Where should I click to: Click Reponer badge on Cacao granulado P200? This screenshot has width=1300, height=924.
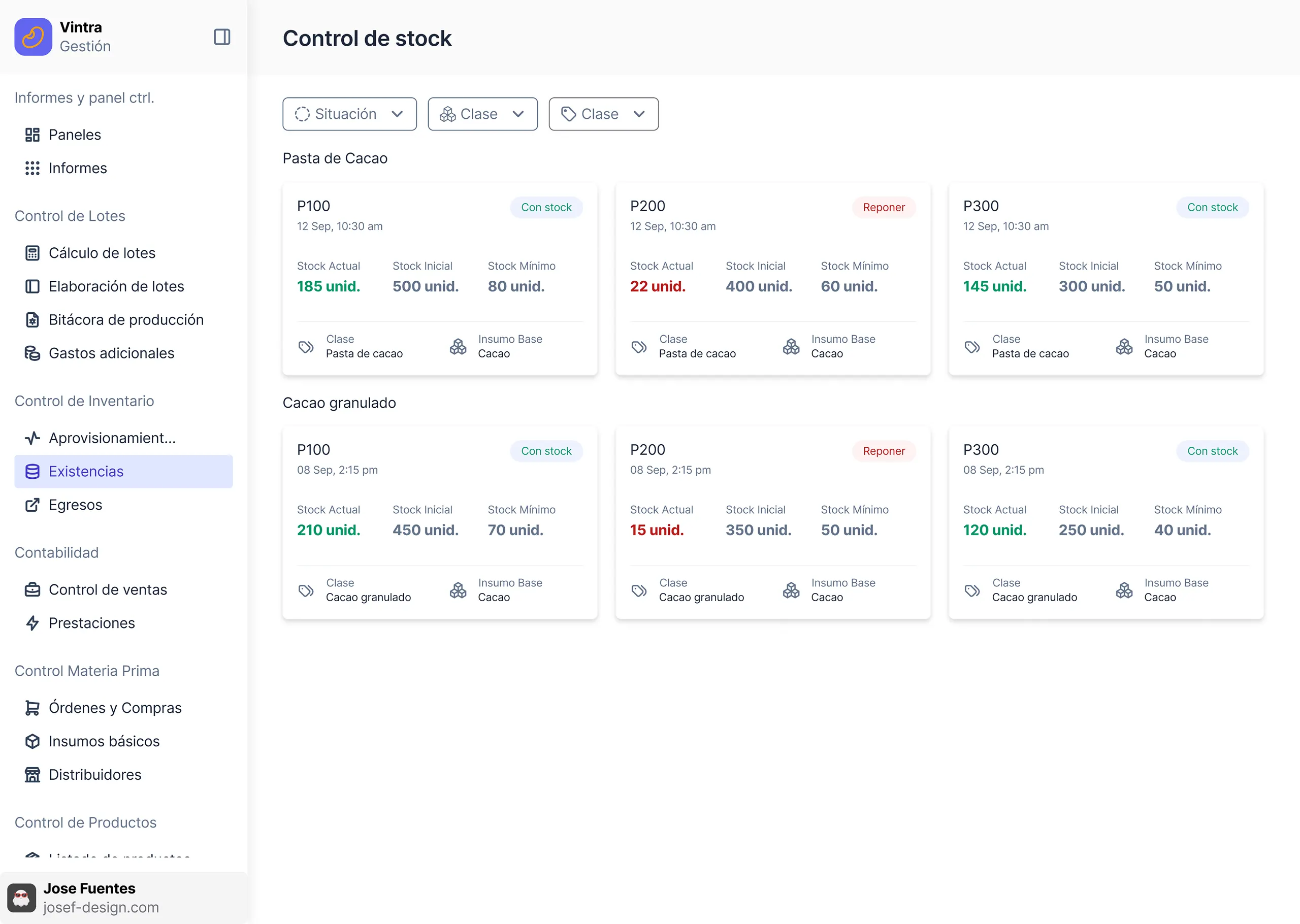884,451
